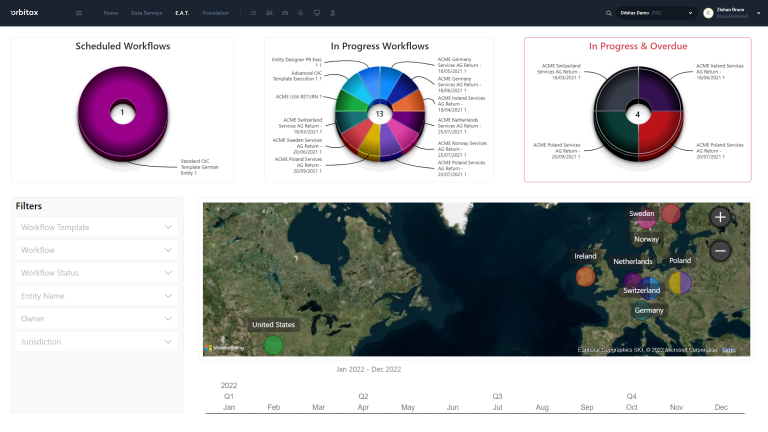Go to the Home menu item
Screen dimensions: 768x432
click(110, 13)
